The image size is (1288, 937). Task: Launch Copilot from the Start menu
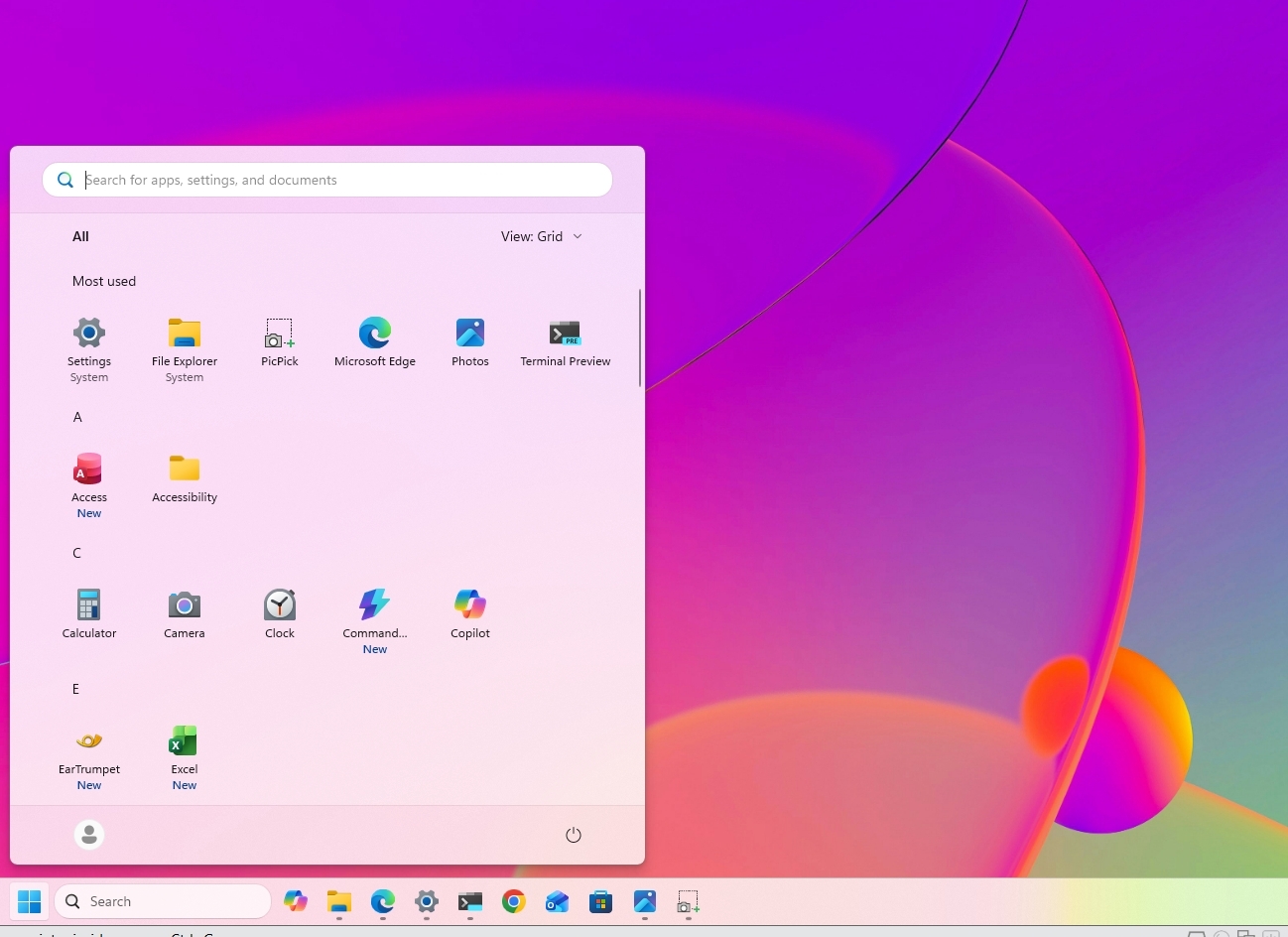(x=470, y=614)
